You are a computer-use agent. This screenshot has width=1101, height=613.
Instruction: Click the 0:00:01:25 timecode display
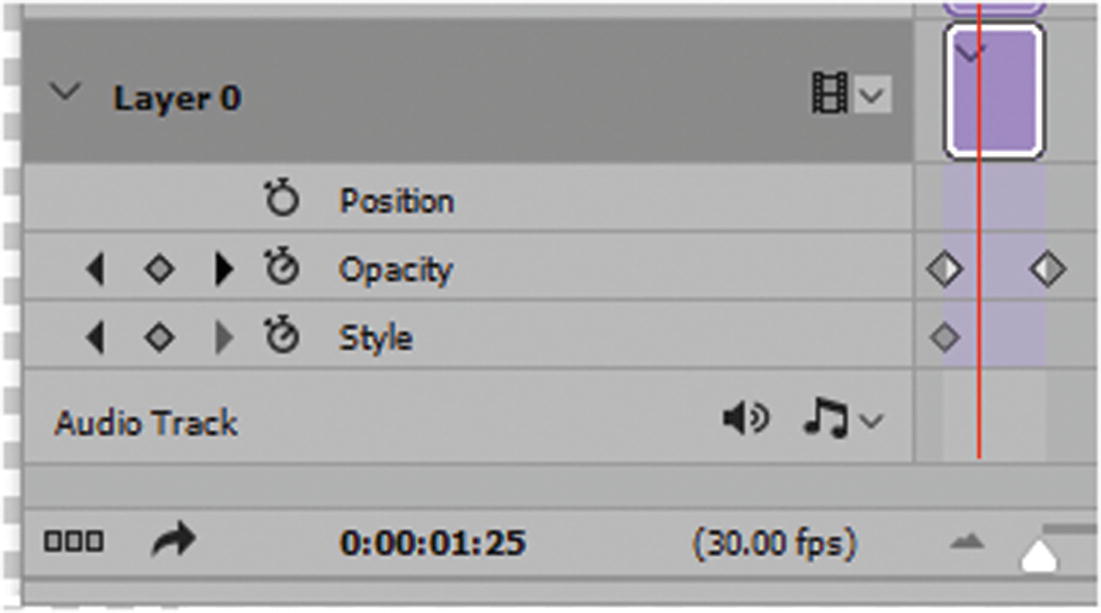pyautogui.click(x=432, y=544)
